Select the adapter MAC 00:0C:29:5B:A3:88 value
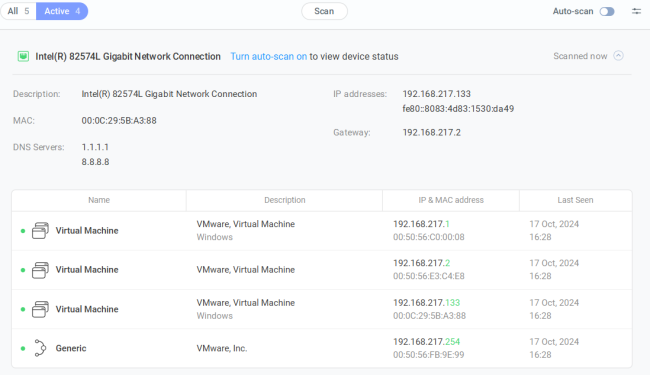This screenshot has height=375, width=650. (x=119, y=121)
